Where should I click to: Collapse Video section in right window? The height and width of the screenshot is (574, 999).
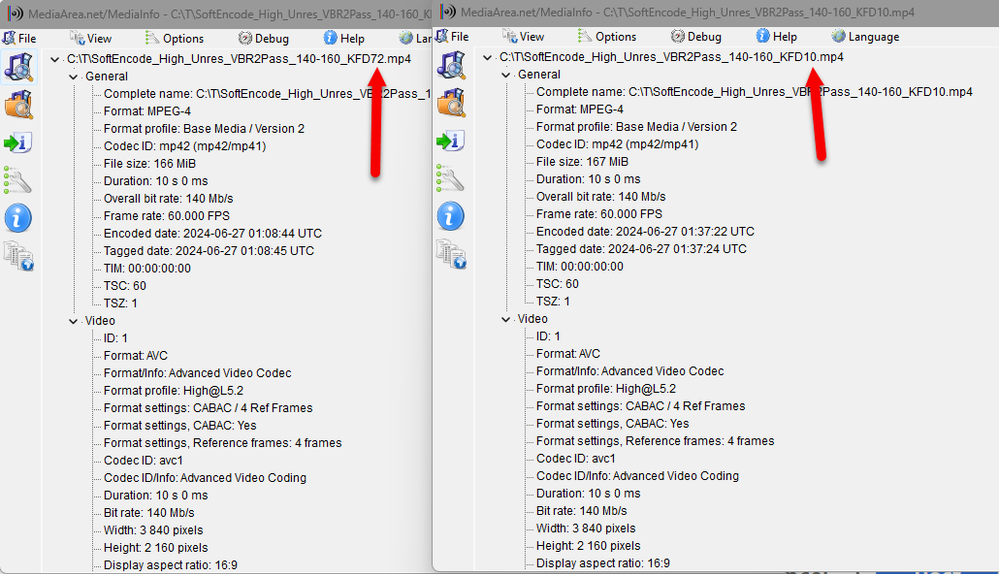click(x=506, y=319)
